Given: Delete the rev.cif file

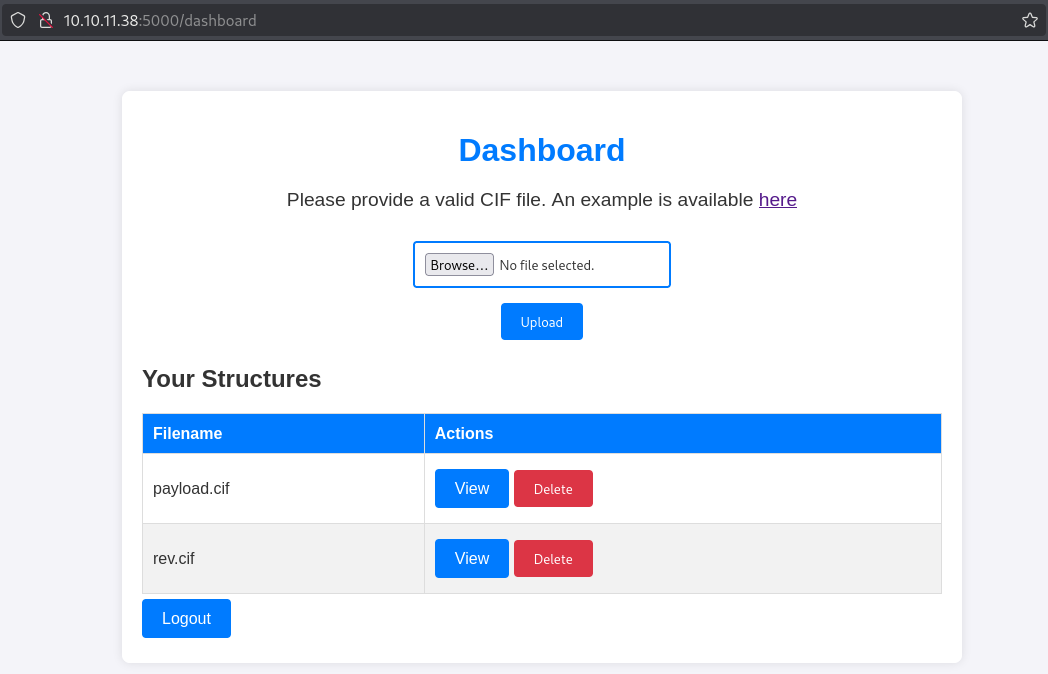Looking at the screenshot, I should [x=553, y=559].
